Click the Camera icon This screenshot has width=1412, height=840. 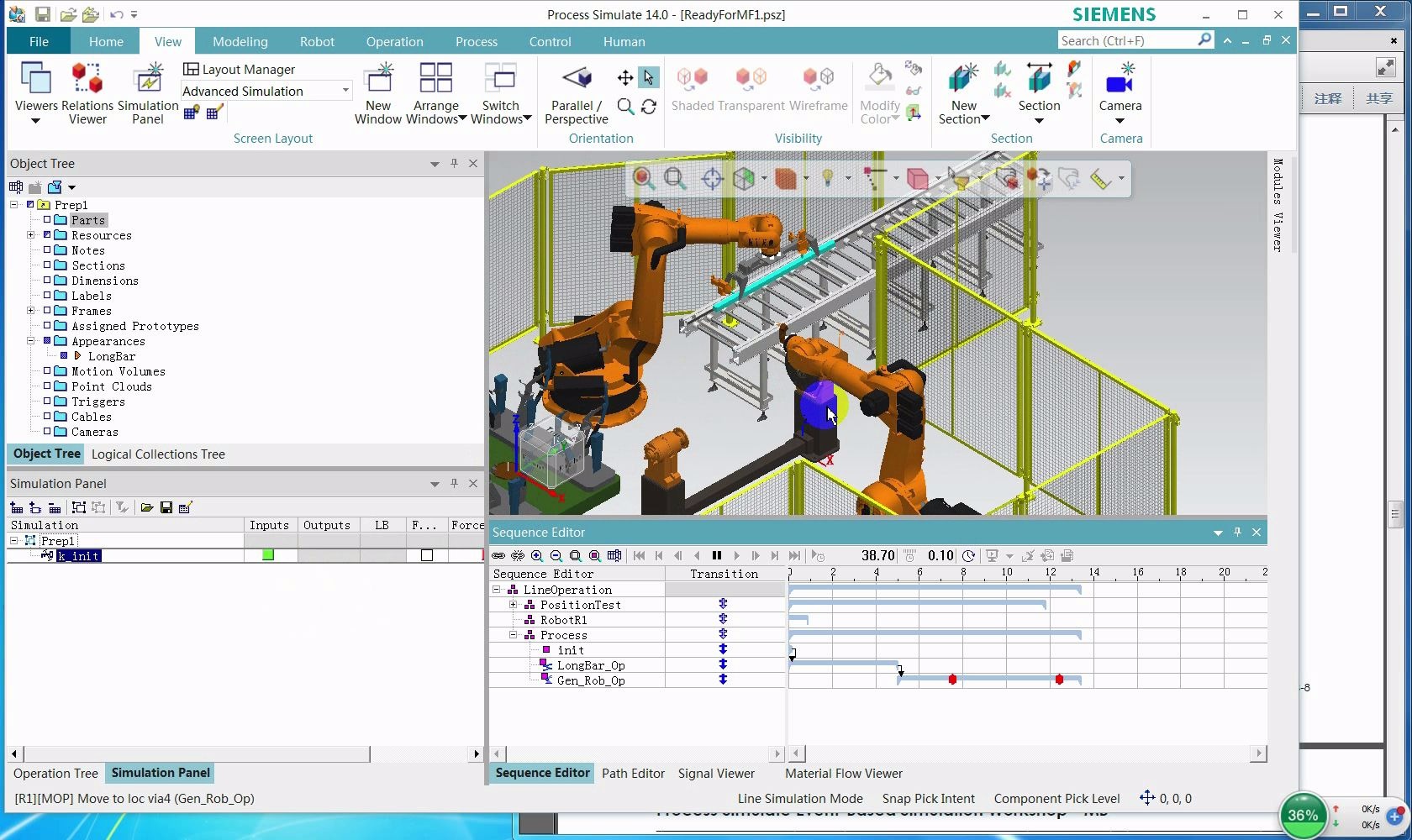[1120, 79]
